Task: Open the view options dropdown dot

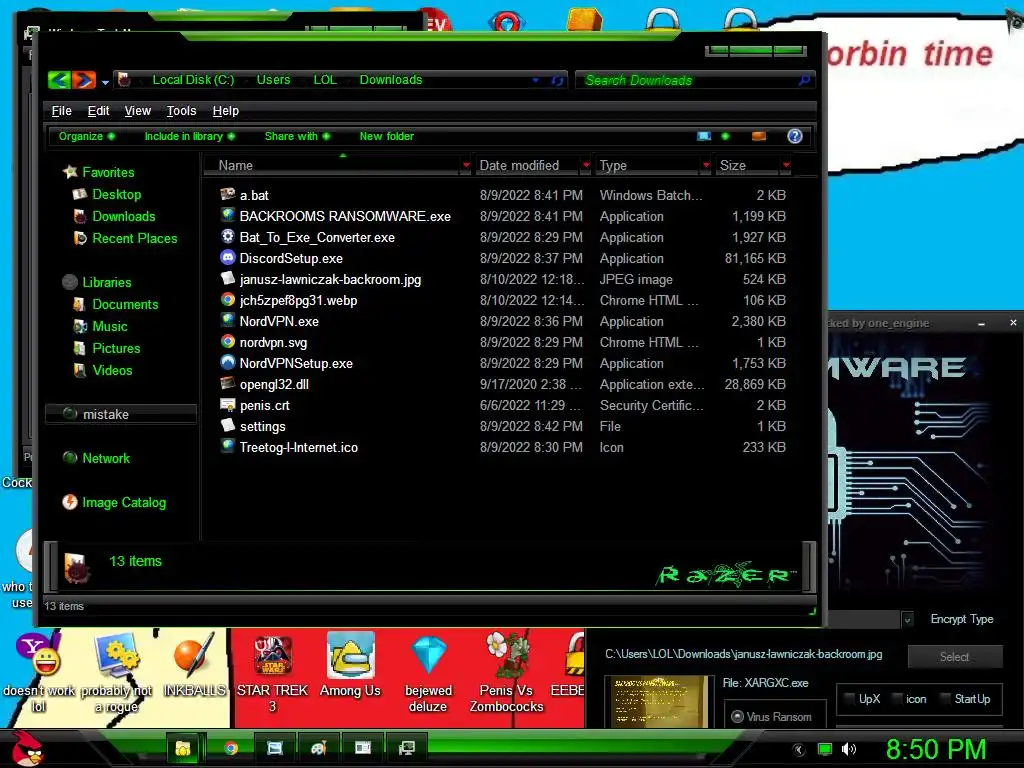Action: click(725, 136)
